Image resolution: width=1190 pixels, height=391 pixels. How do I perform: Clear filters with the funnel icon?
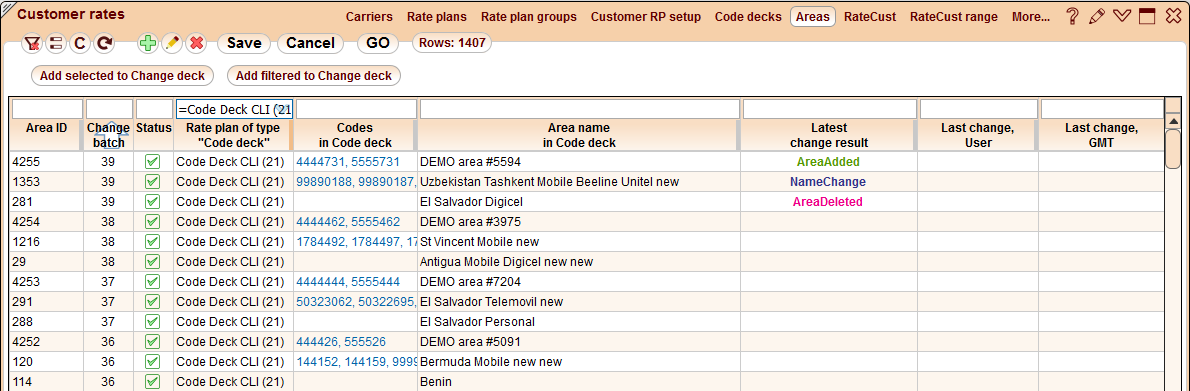coord(31,43)
